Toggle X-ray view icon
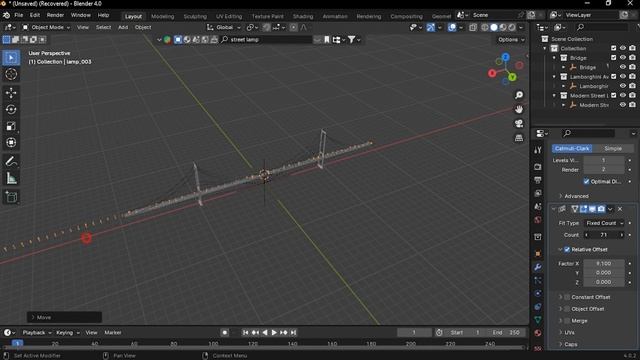 point(473,27)
